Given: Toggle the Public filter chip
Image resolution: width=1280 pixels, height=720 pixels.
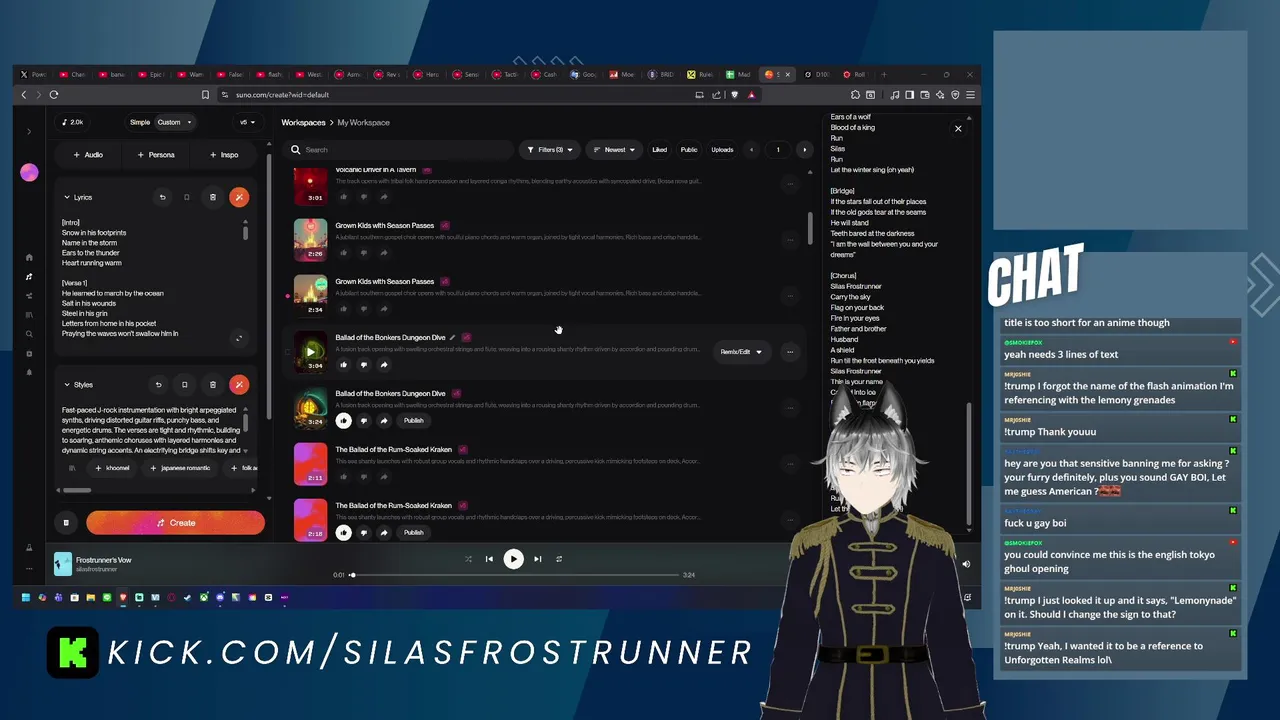Looking at the screenshot, I should [689, 150].
